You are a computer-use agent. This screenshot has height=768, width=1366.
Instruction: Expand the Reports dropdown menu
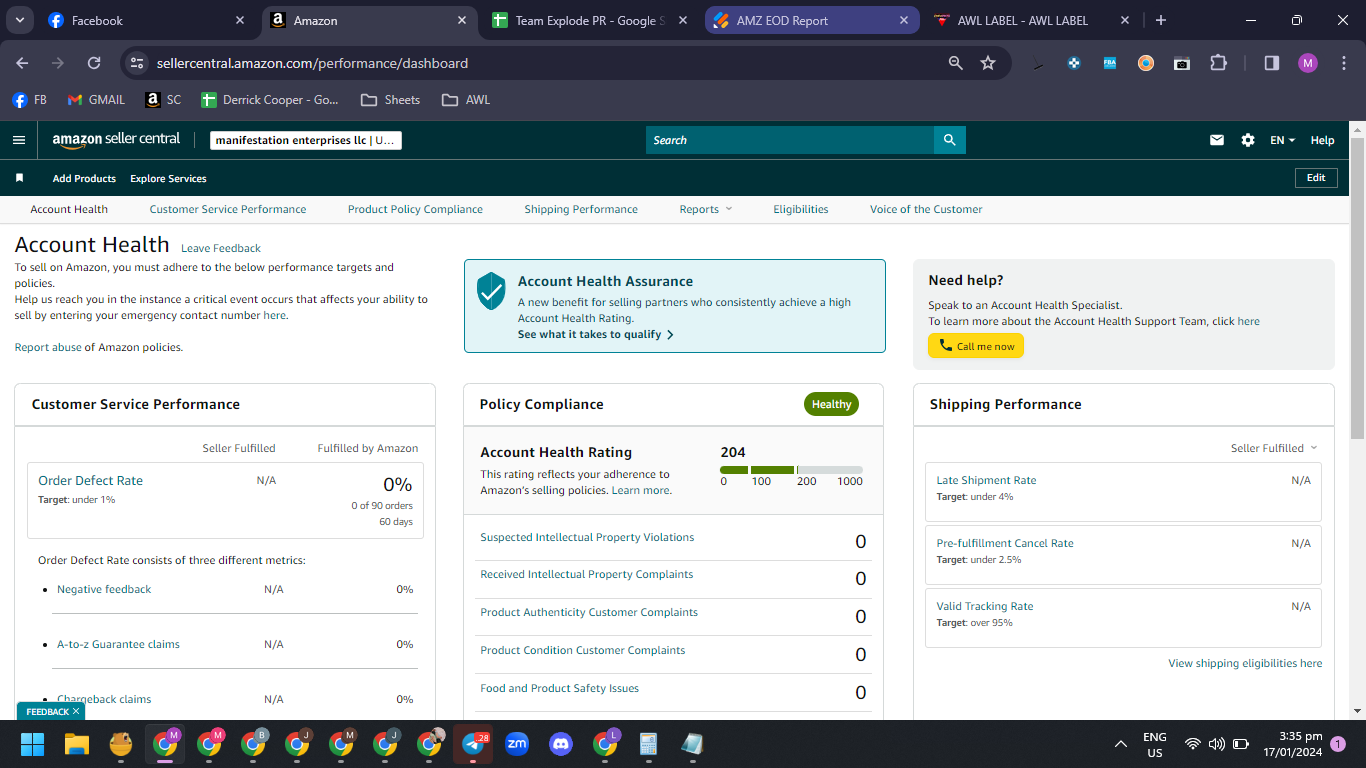[x=706, y=209]
